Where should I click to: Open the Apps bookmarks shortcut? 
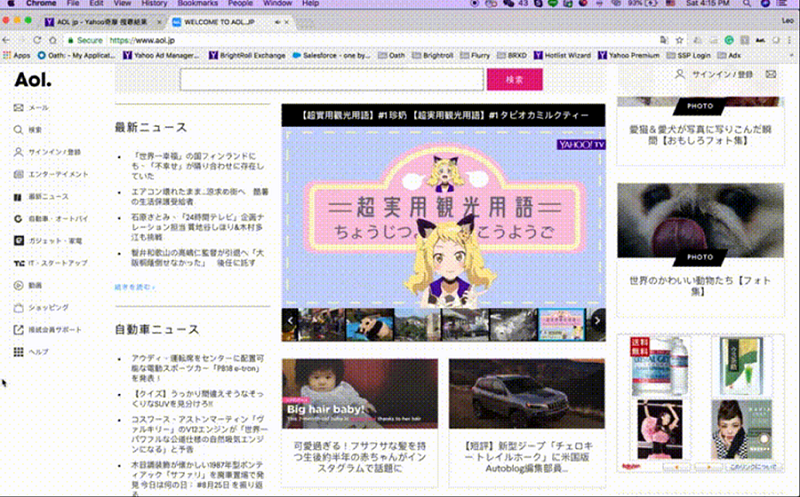click(17, 55)
